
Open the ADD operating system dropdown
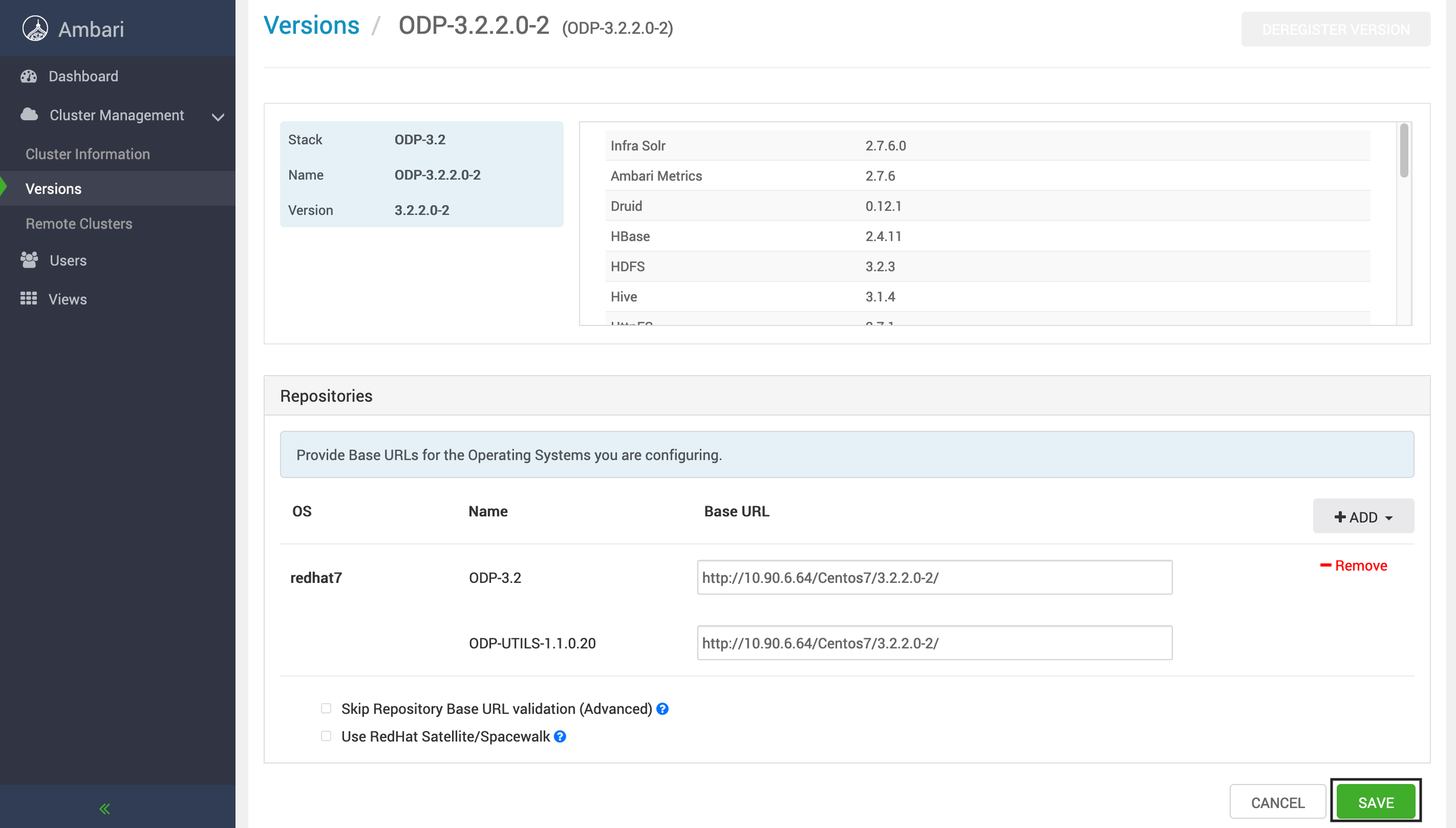coord(1363,517)
